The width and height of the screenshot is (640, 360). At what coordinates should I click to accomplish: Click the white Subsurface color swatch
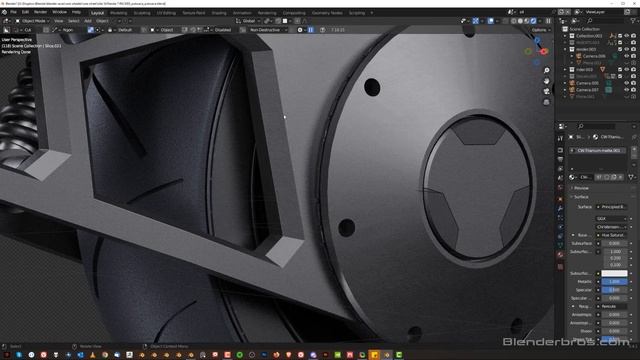pyautogui.click(x=614, y=273)
